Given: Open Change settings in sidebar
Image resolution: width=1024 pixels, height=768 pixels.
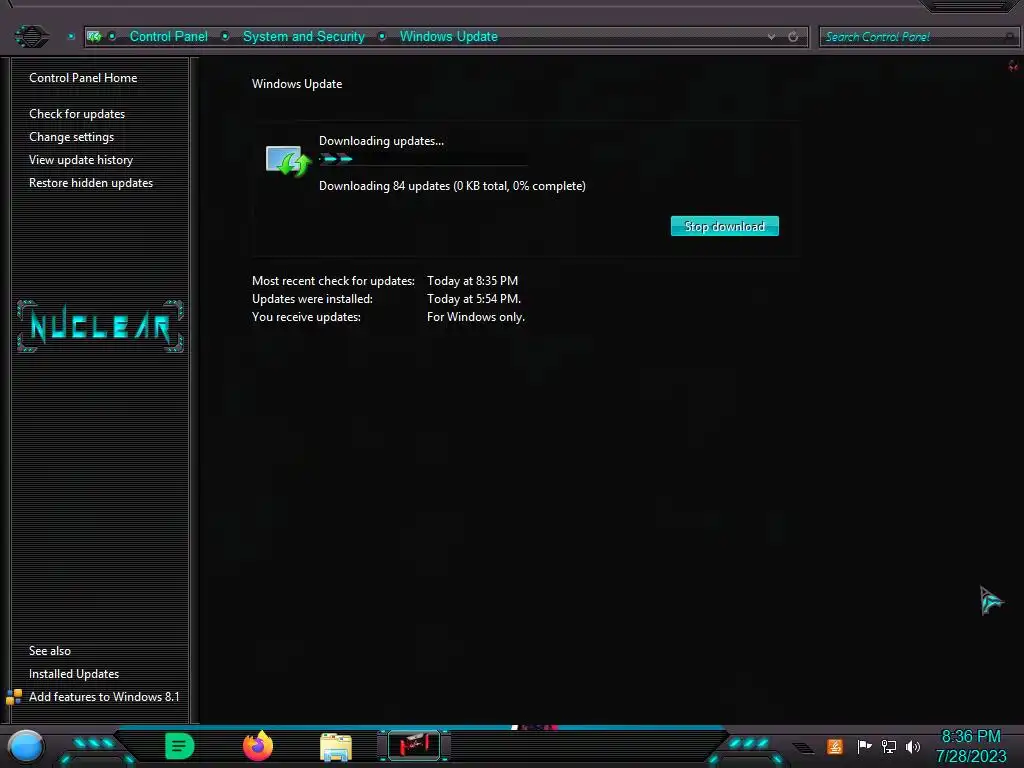Looking at the screenshot, I should [x=71, y=136].
